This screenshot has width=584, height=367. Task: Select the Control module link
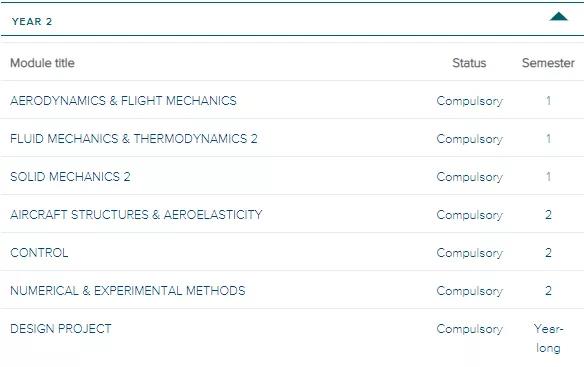click(x=39, y=253)
